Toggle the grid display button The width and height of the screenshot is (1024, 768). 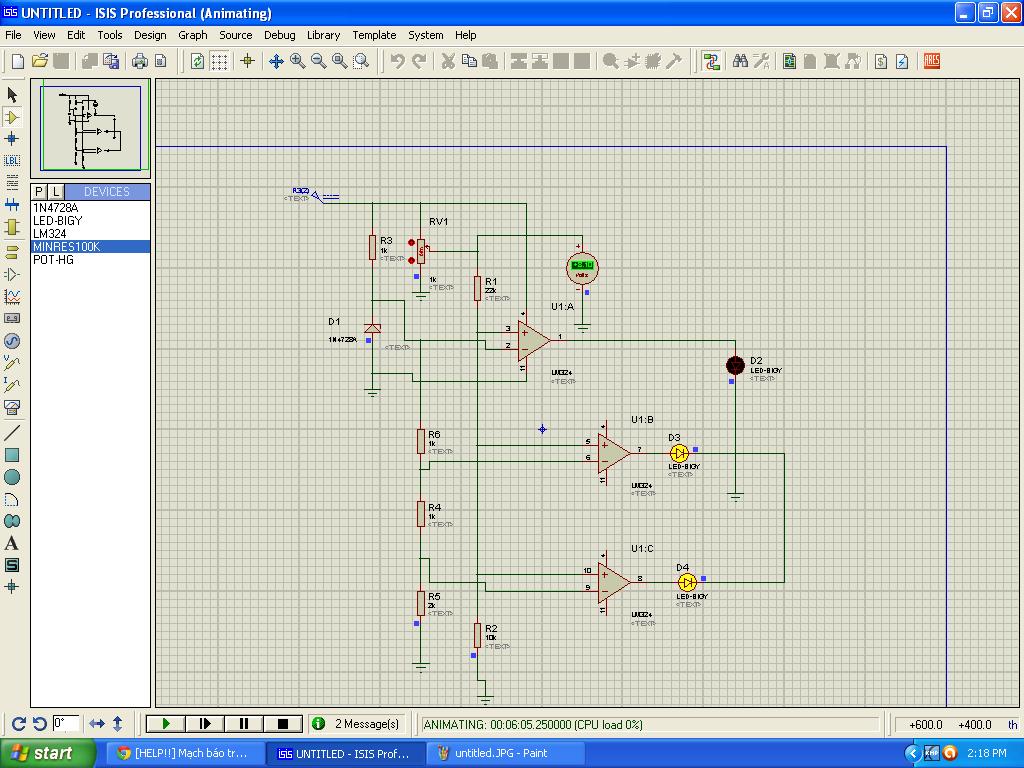tap(219, 61)
